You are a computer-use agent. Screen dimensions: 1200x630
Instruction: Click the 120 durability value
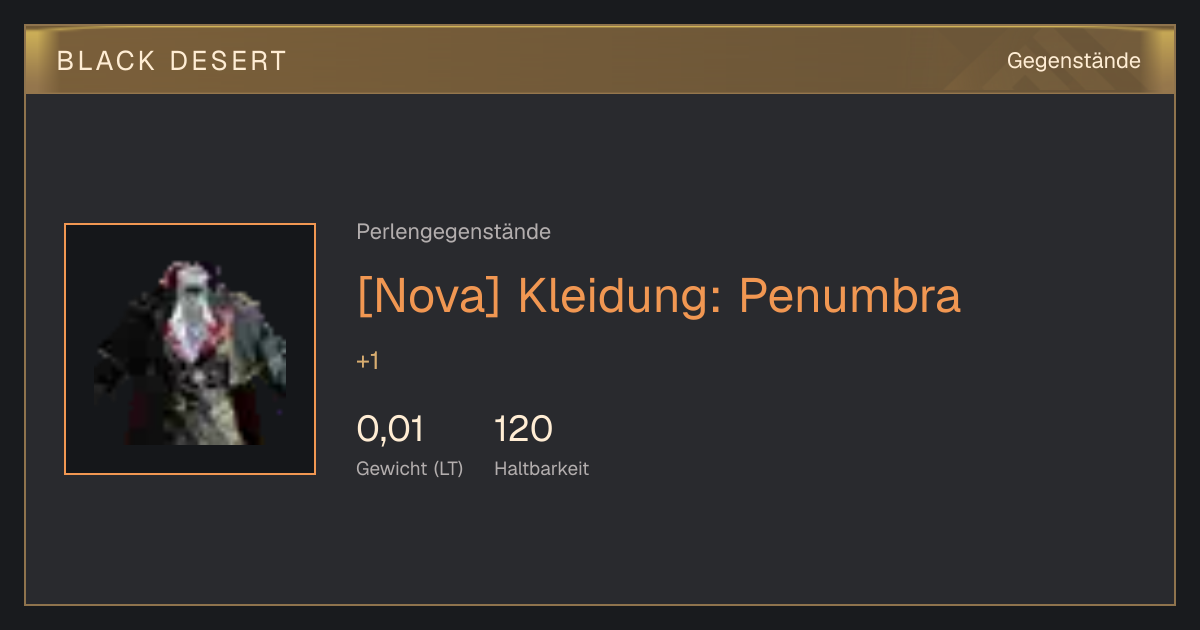coord(524,429)
